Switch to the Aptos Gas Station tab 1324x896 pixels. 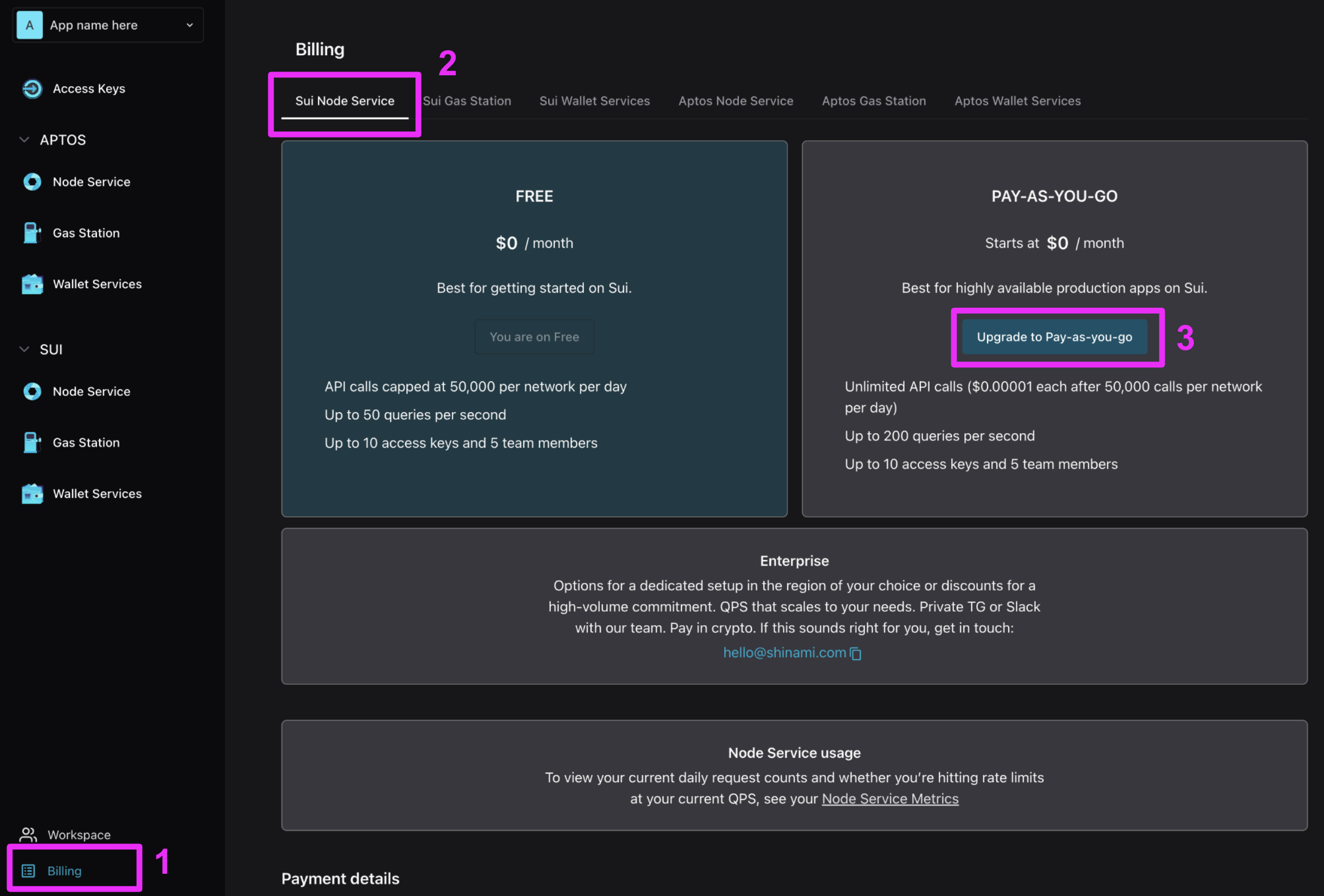click(x=874, y=101)
